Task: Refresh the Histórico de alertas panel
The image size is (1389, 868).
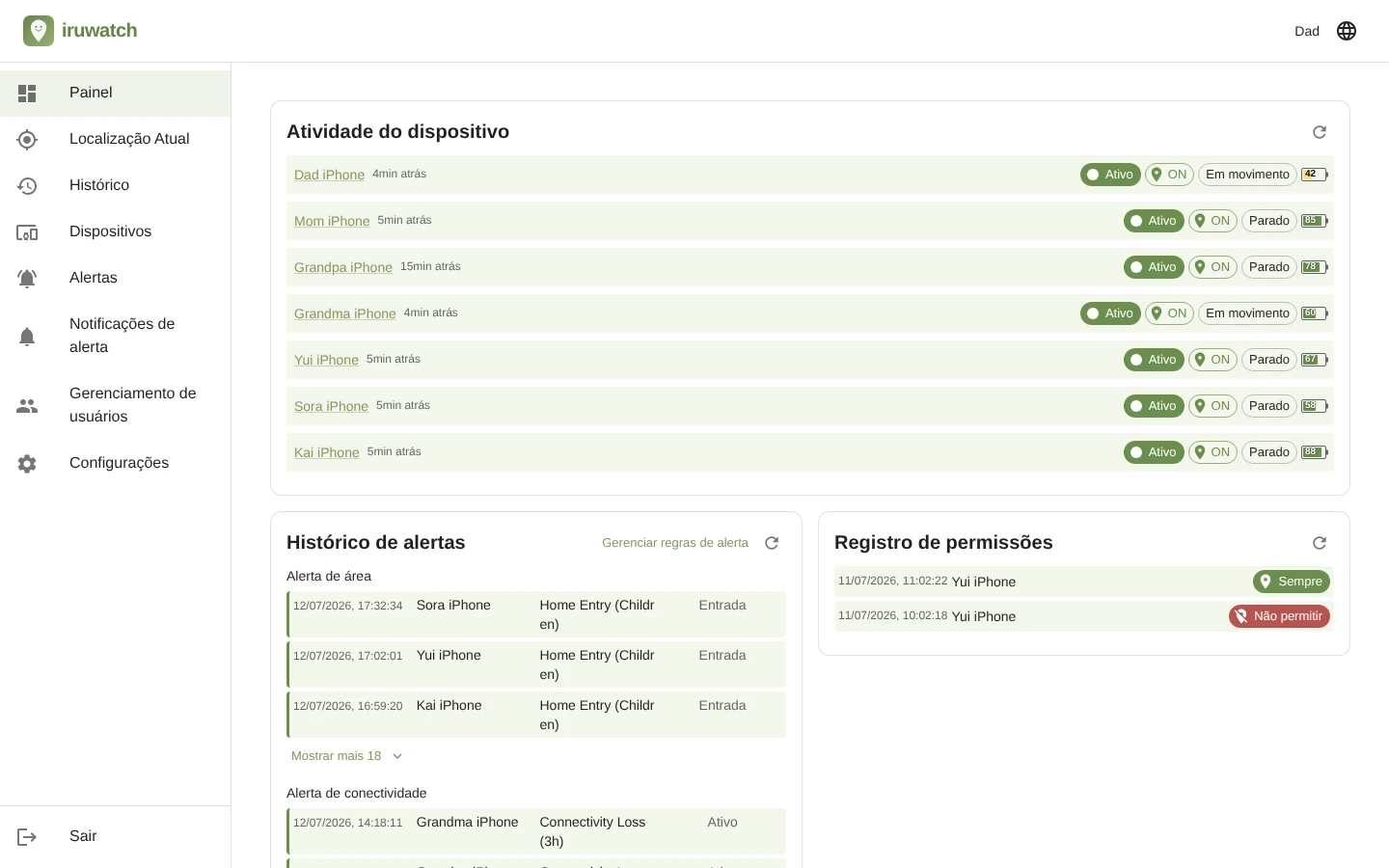Action: click(772, 543)
